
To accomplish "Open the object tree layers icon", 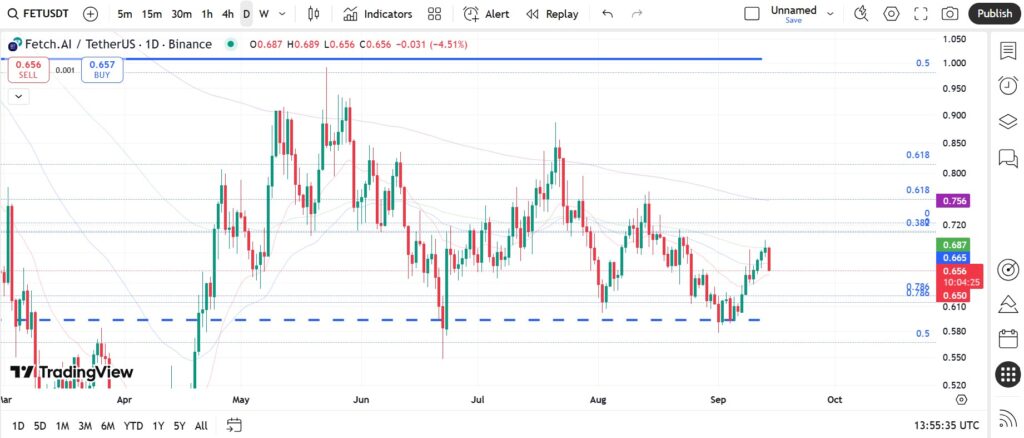I will [1008, 121].
